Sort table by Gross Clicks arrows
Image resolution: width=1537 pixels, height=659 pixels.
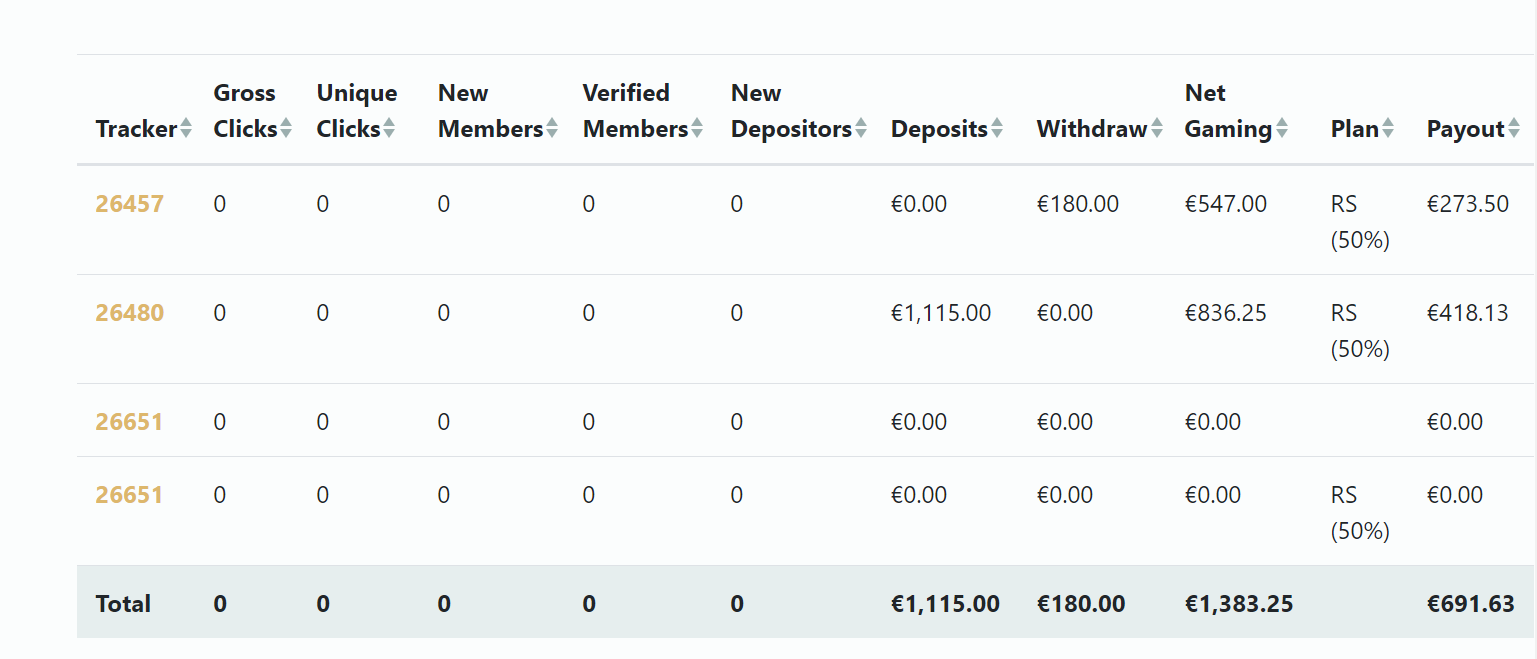coord(286,129)
